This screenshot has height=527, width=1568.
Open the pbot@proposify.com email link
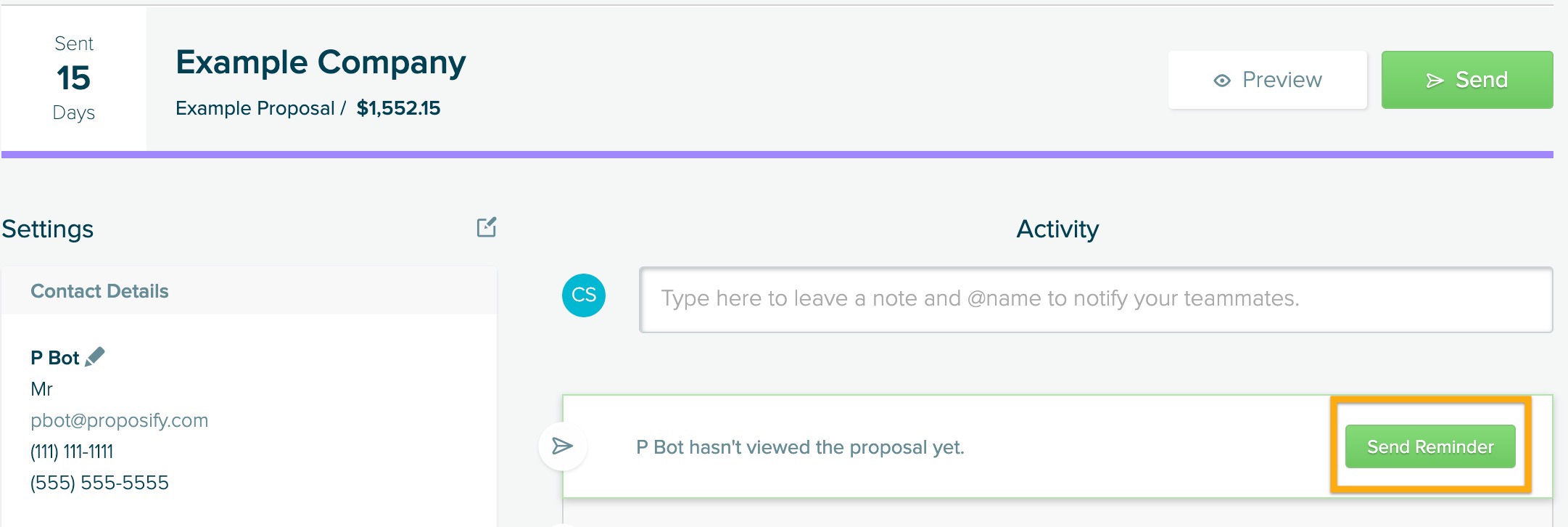point(119,420)
